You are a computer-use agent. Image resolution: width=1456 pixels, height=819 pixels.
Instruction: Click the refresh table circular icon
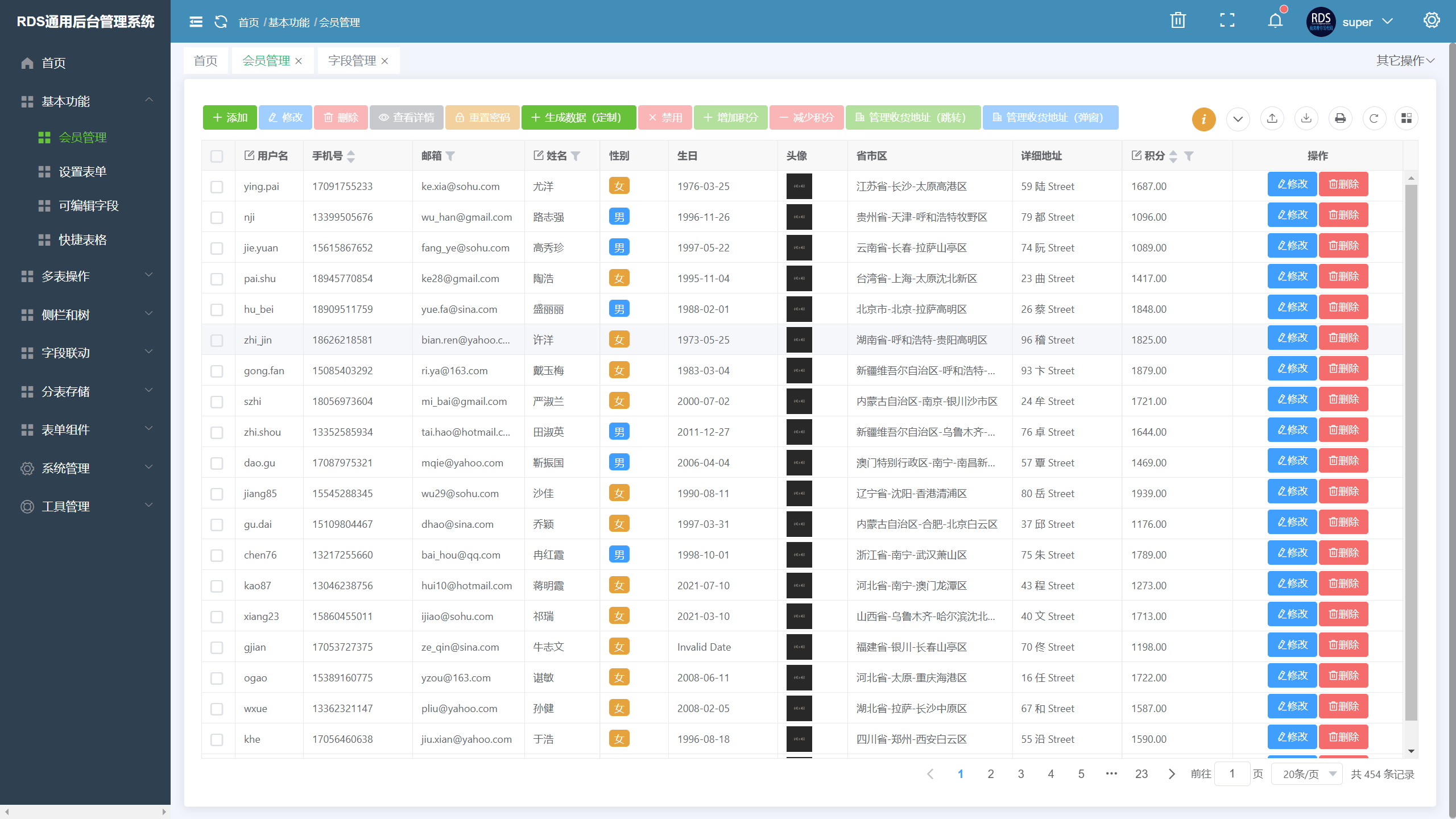click(x=1374, y=118)
